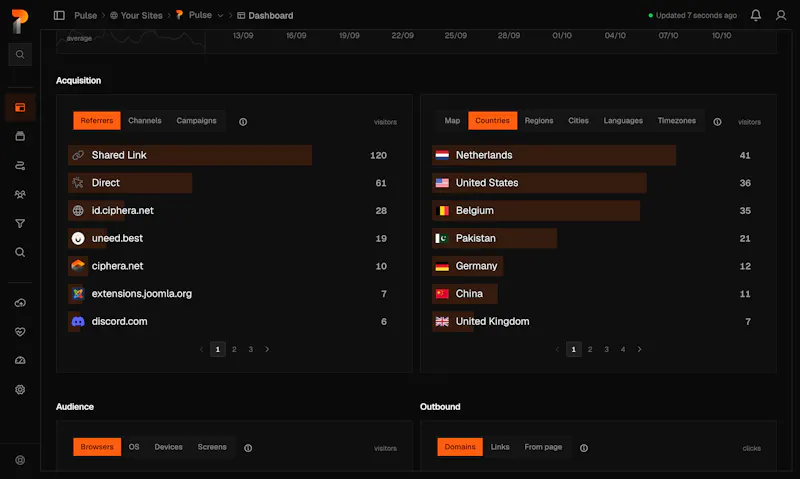Select the Shared Link referrer row

[231, 155]
